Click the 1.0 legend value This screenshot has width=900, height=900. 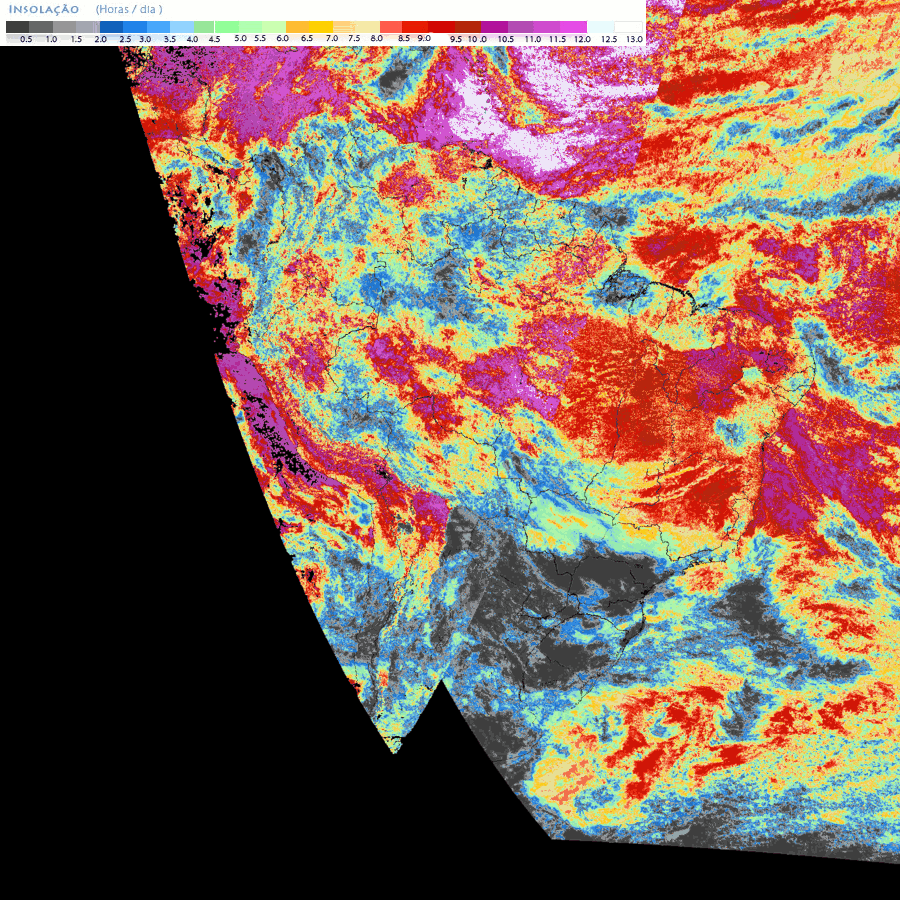point(51,39)
